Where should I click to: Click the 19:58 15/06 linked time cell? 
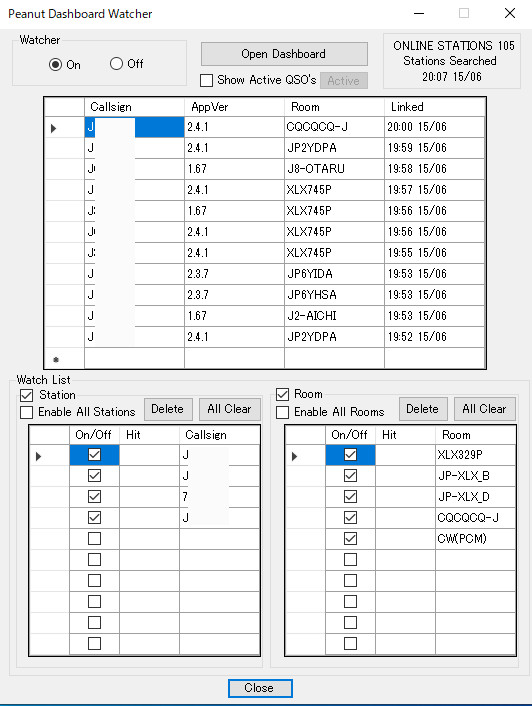(x=434, y=169)
